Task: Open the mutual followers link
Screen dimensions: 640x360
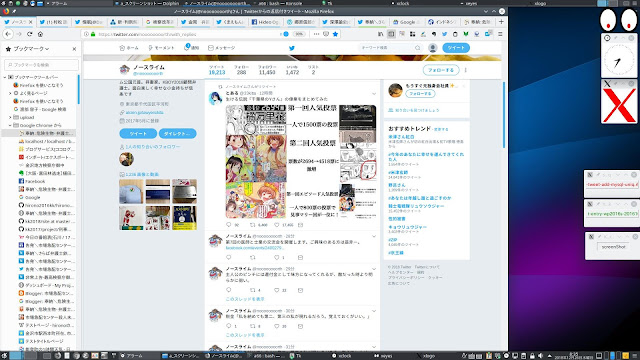Action: [x=153, y=147]
